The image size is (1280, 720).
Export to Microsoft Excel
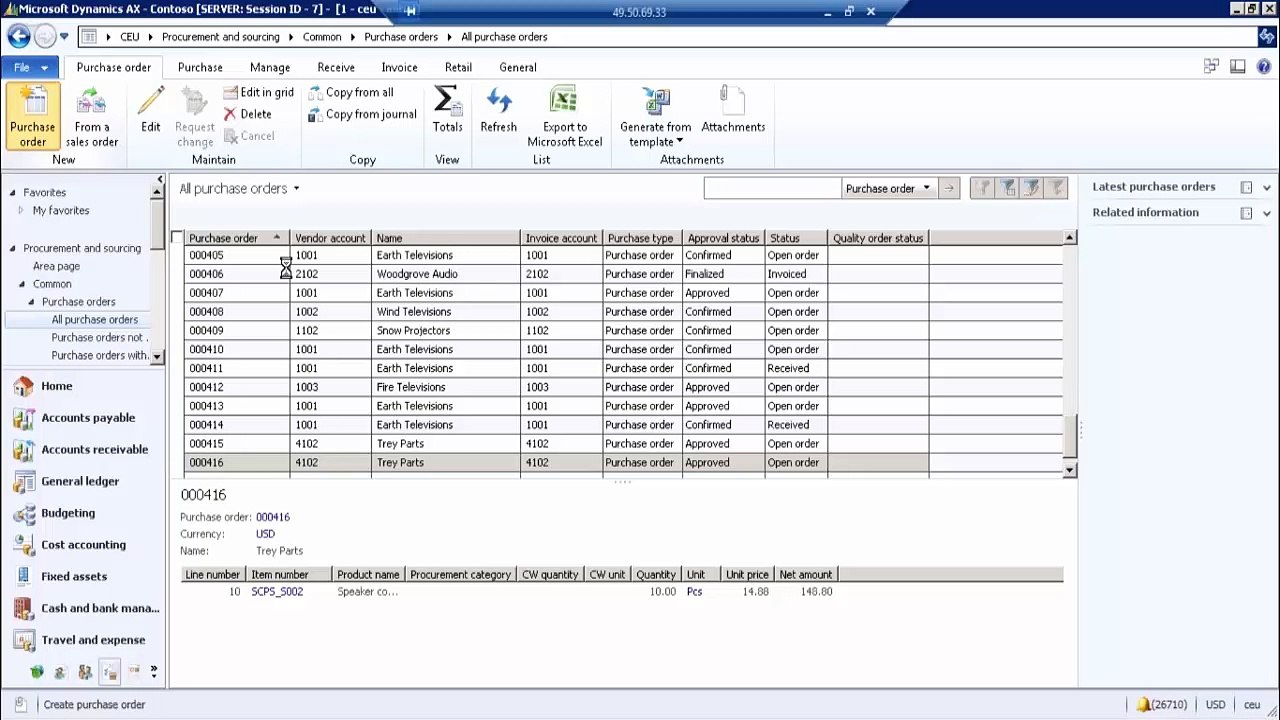[564, 116]
